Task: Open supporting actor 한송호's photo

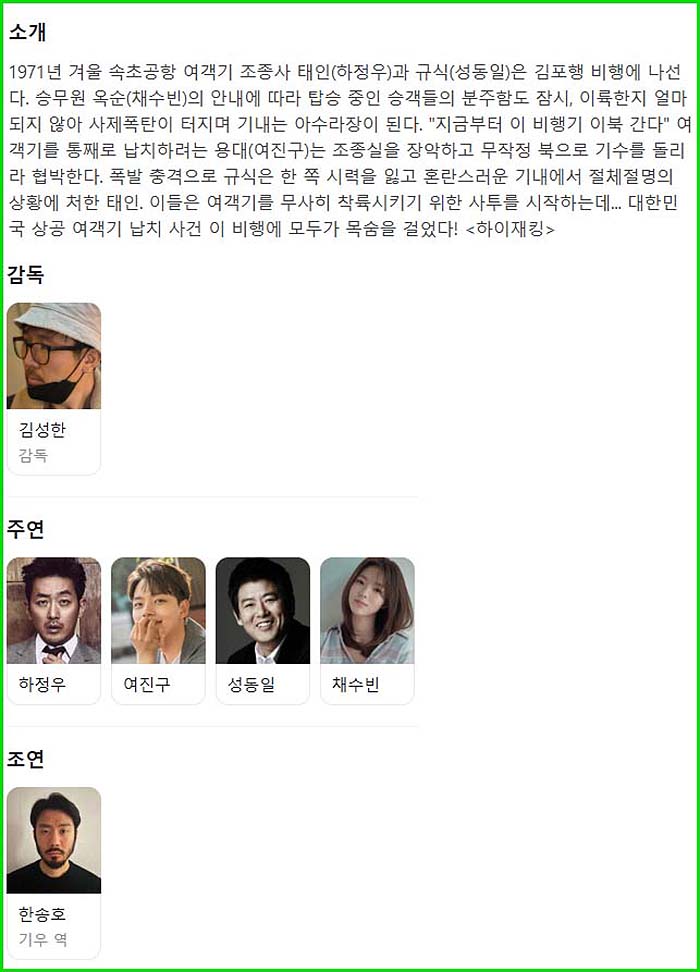Action: (54, 841)
